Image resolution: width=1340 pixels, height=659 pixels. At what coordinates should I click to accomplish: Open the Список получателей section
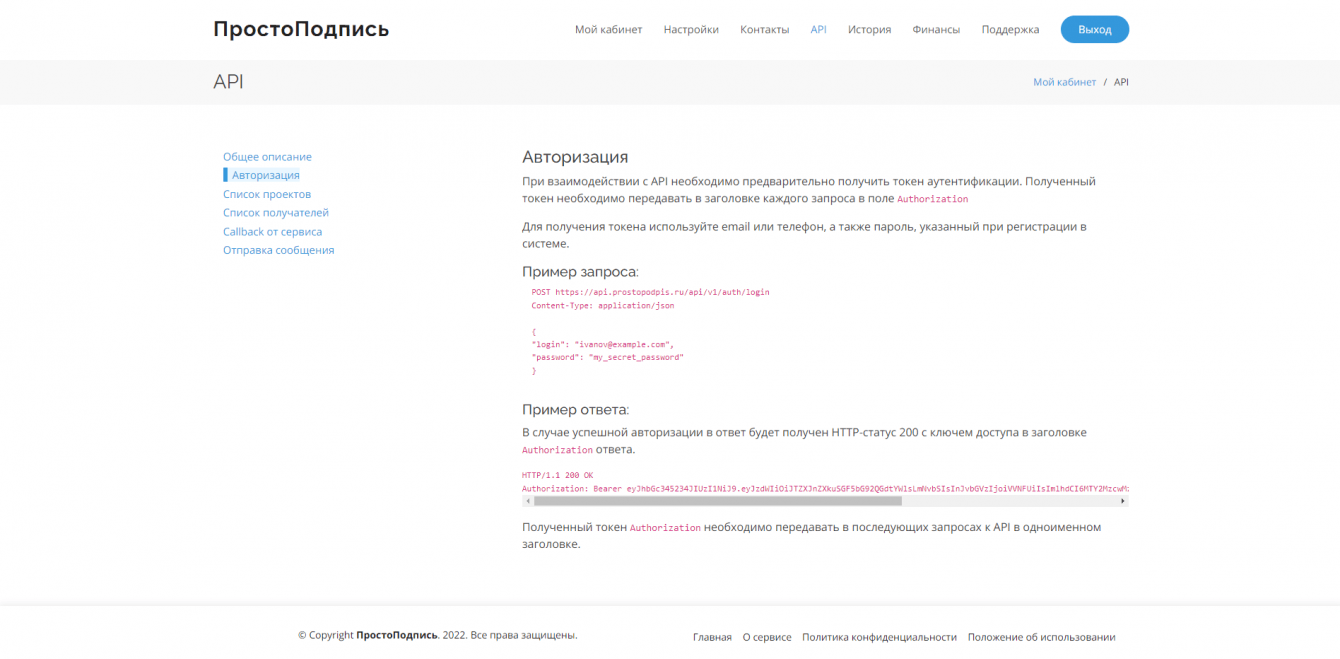tap(276, 213)
